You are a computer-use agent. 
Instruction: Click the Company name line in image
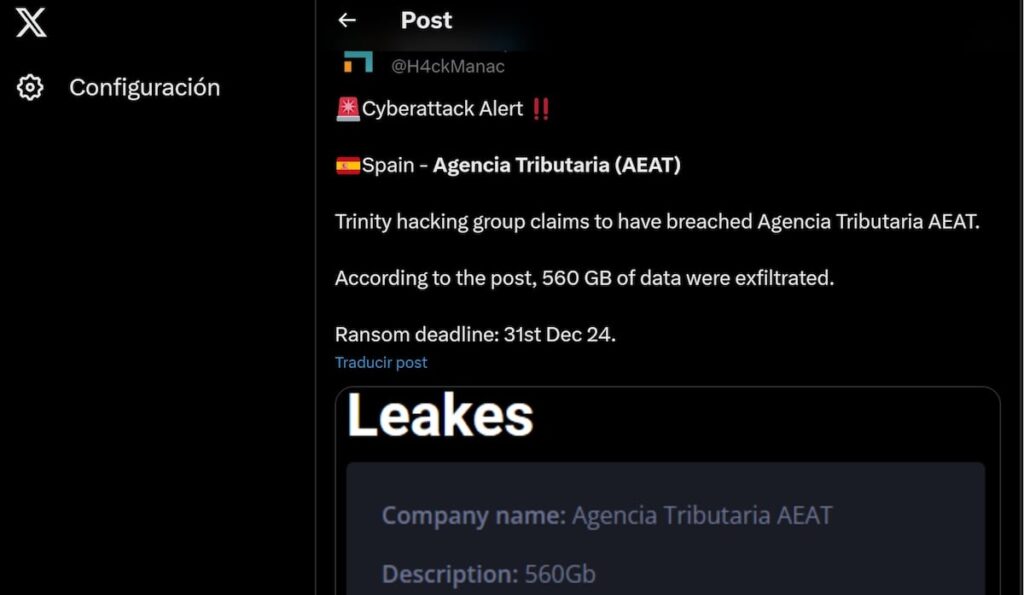pos(606,516)
